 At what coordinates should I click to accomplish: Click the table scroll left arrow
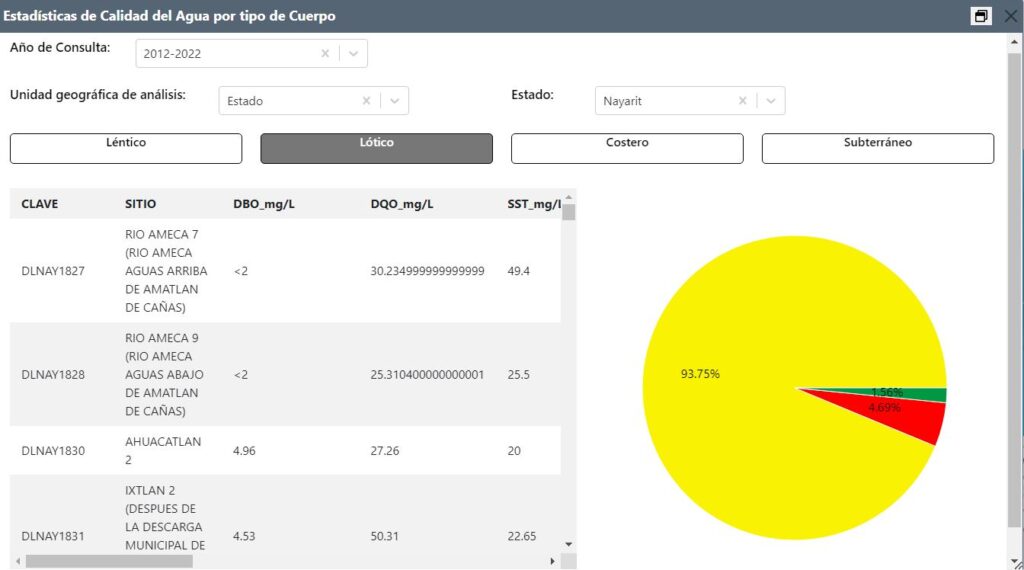coord(18,561)
